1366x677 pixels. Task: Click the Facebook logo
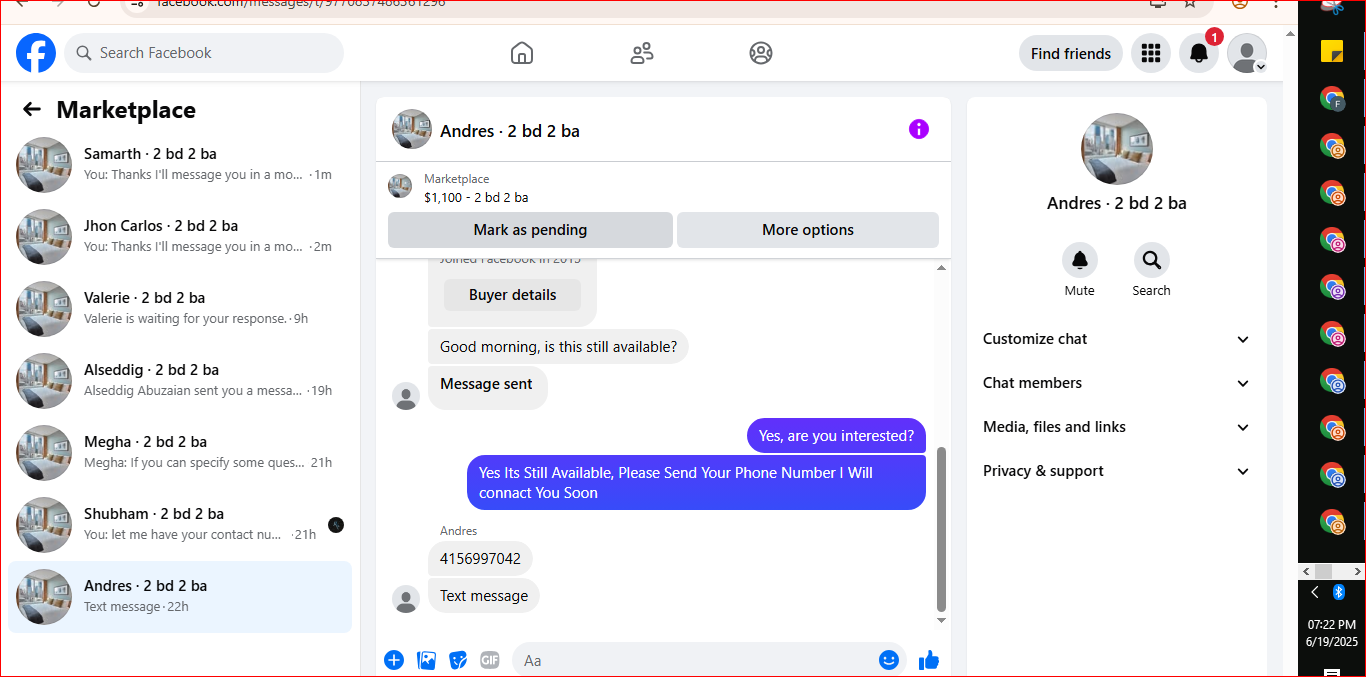(x=36, y=53)
